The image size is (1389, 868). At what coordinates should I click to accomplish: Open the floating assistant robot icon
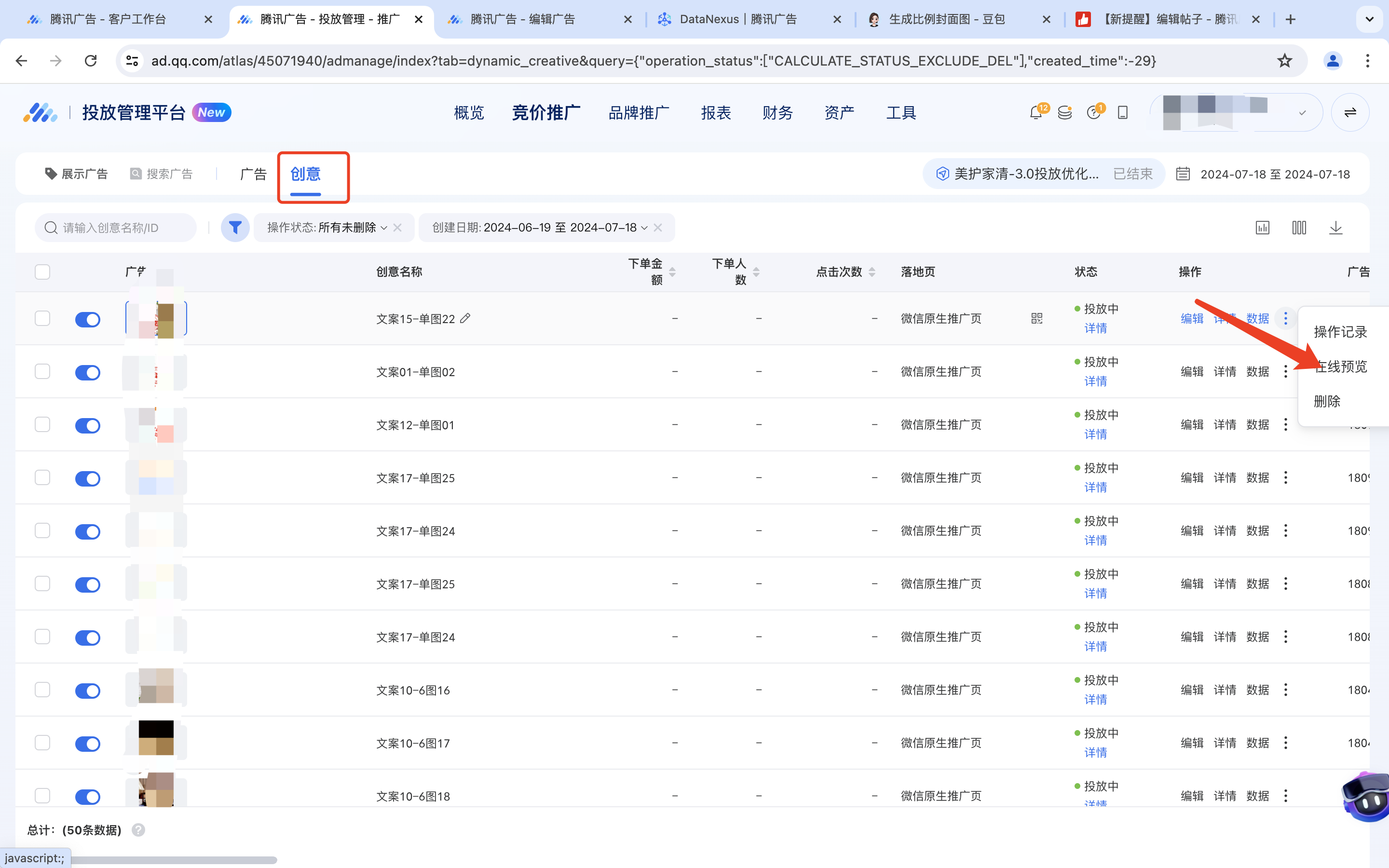(x=1366, y=797)
